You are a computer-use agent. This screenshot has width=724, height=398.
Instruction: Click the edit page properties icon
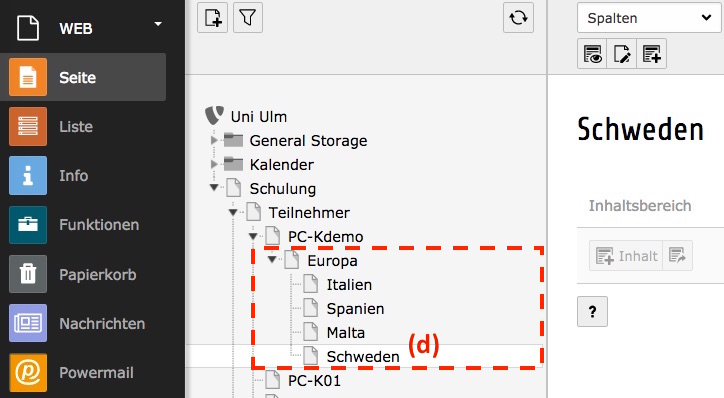[622, 54]
